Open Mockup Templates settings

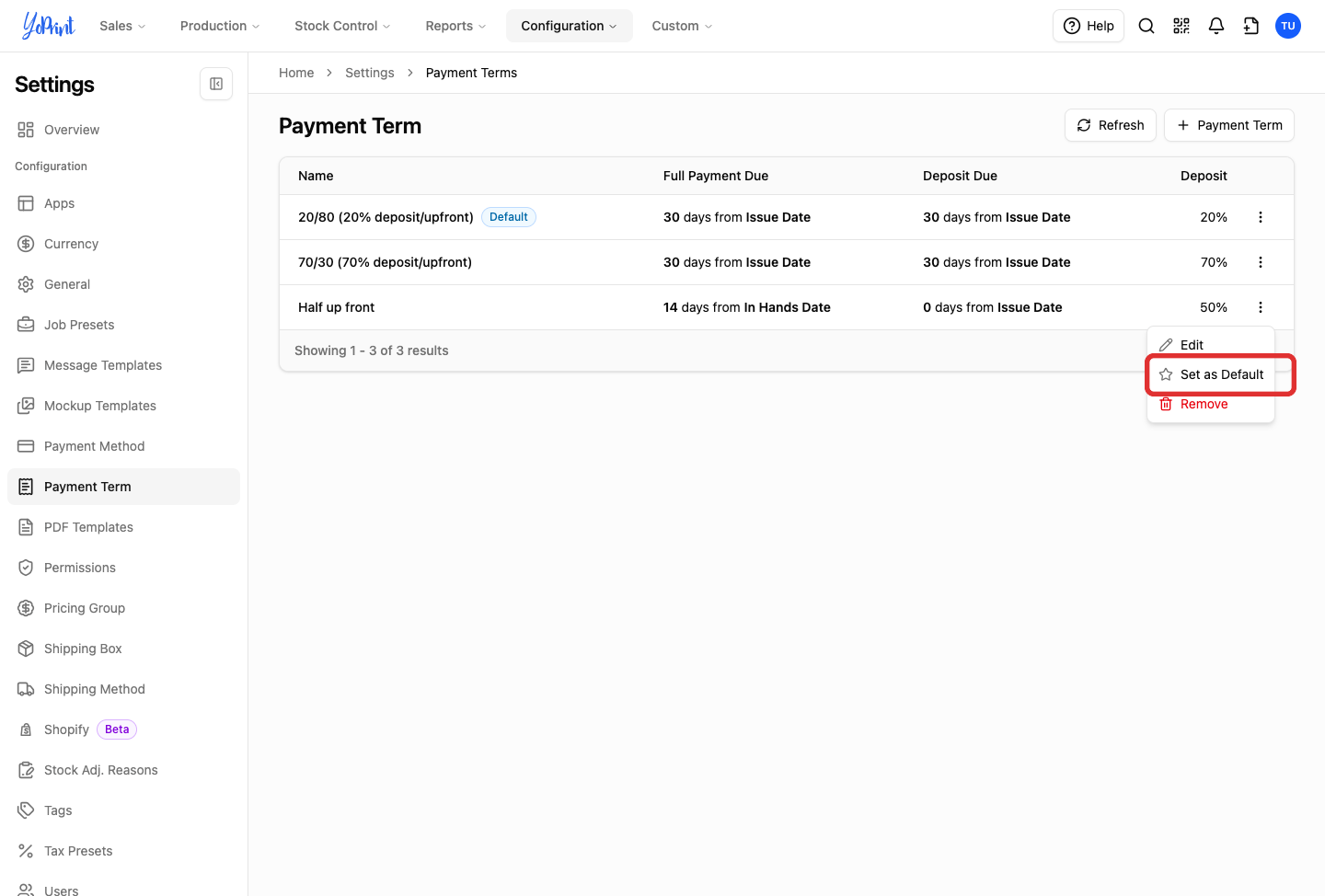coord(123,406)
